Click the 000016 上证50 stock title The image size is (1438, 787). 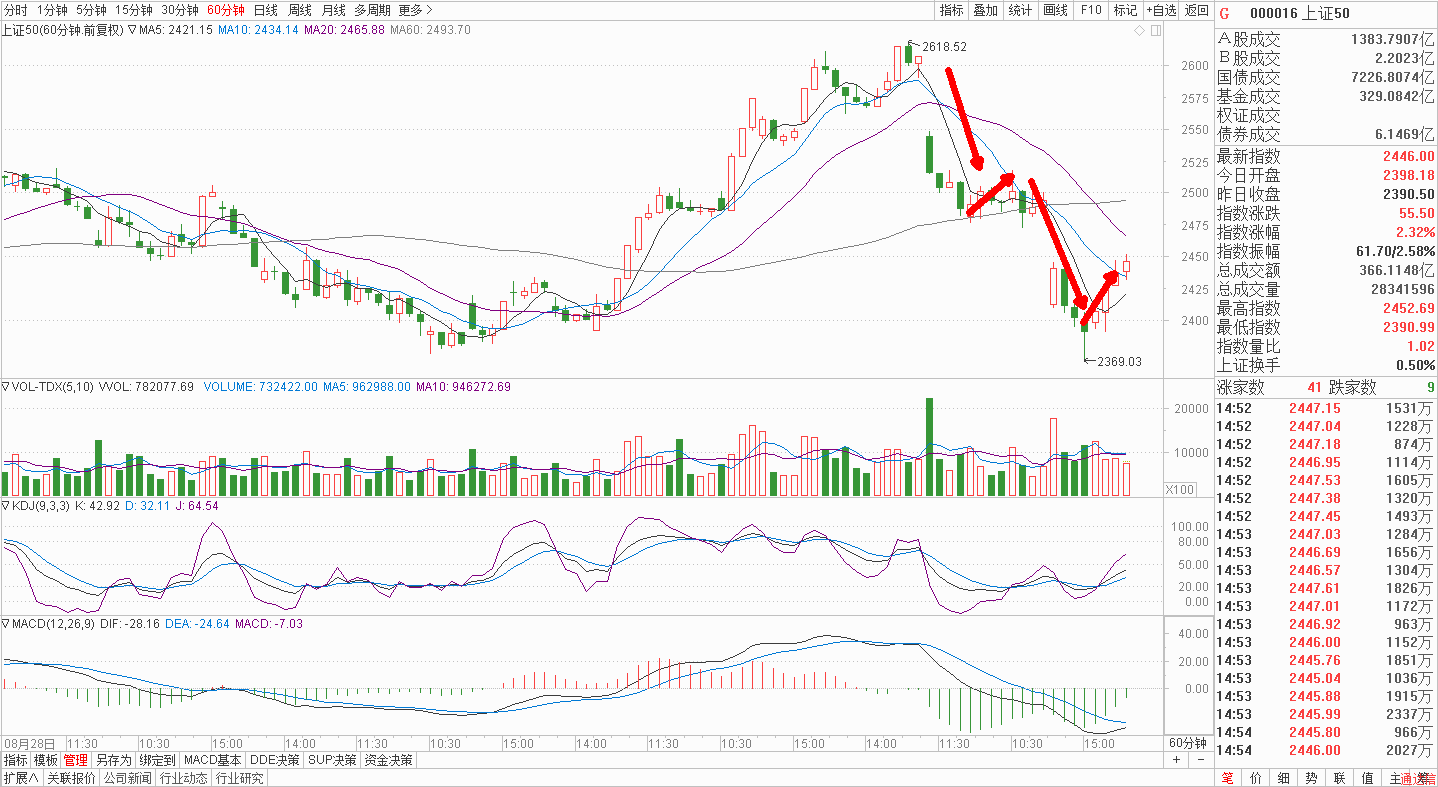click(1300, 12)
